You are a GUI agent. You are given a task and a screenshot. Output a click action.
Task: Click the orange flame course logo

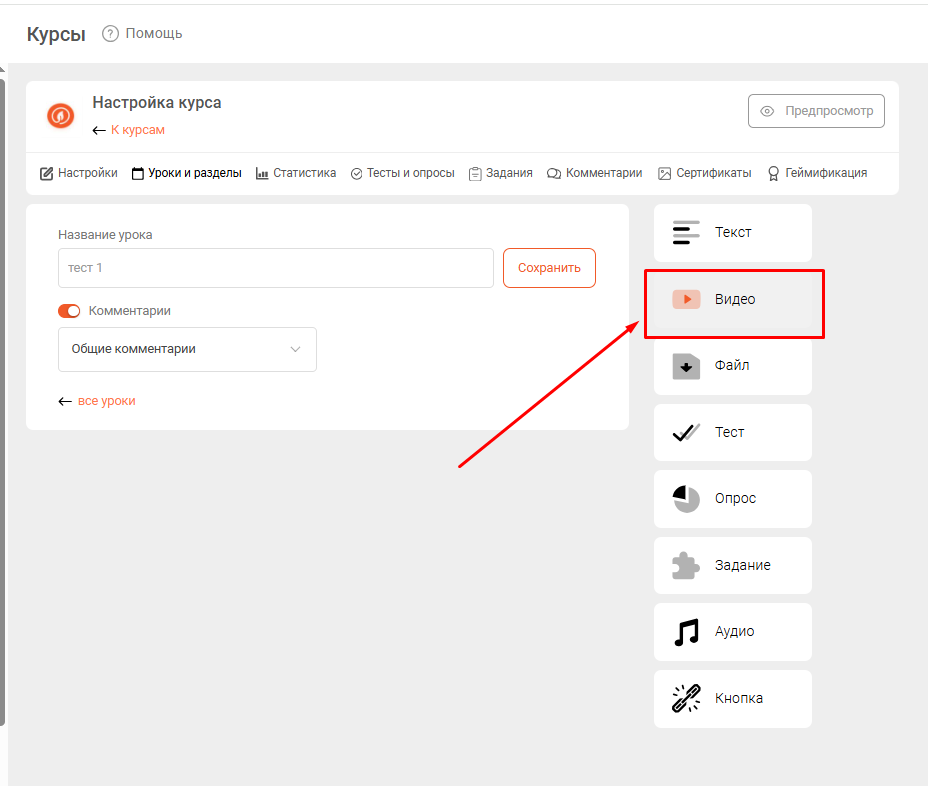(x=61, y=116)
